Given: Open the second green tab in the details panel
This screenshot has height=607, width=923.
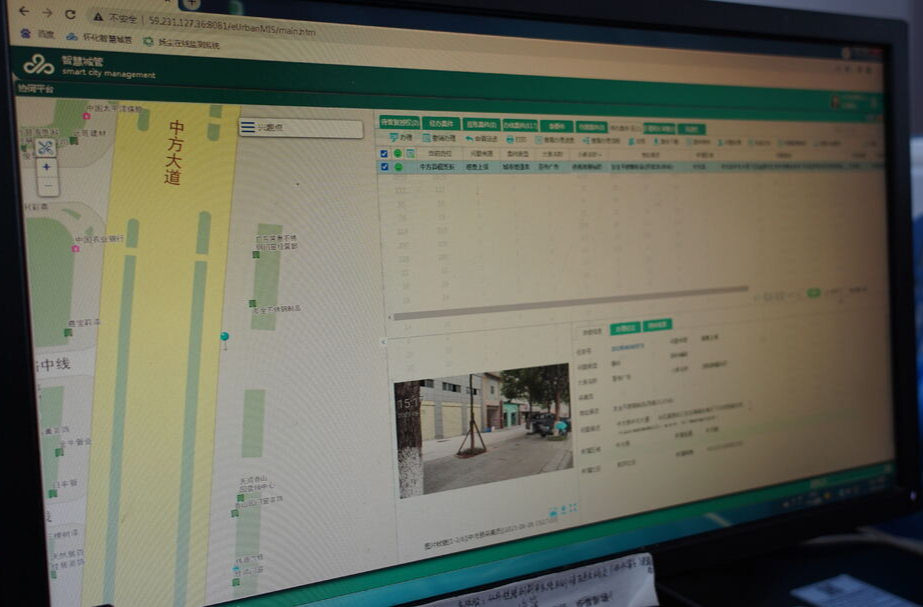Looking at the screenshot, I should (657, 325).
